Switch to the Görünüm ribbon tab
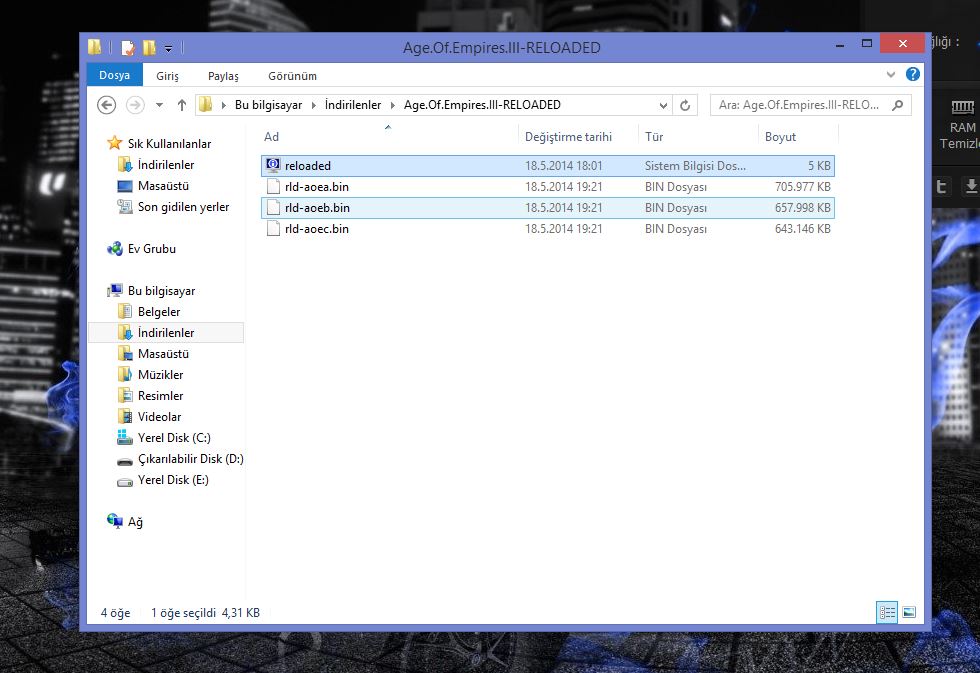The image size is (980, 673). pos(292,76)
